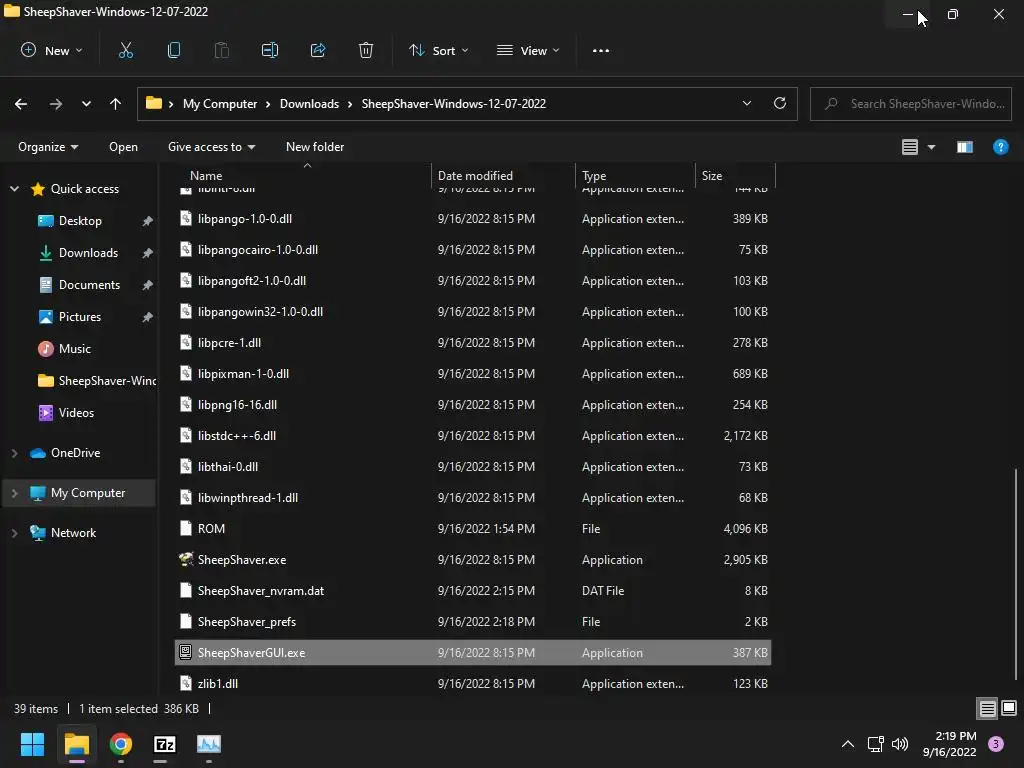Expand the My Computer tree node
This screenshot has height=768, width=1024.
pyautogui.click(x=14, y=493)
